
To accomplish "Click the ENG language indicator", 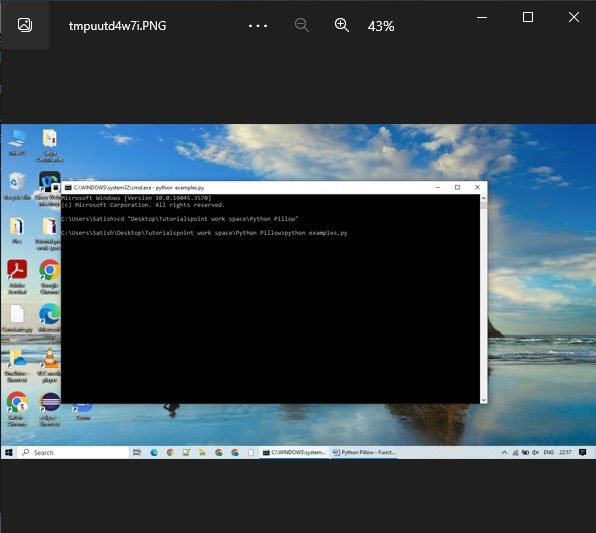I will 548,452.
